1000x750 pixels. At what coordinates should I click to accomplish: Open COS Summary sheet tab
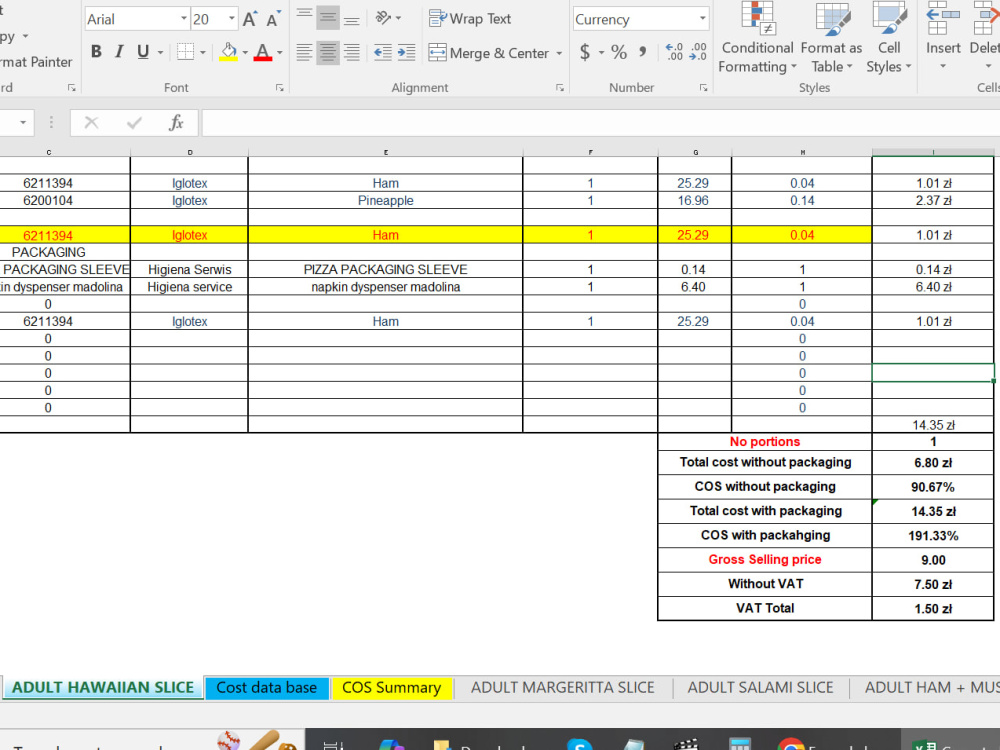[392, 688]
